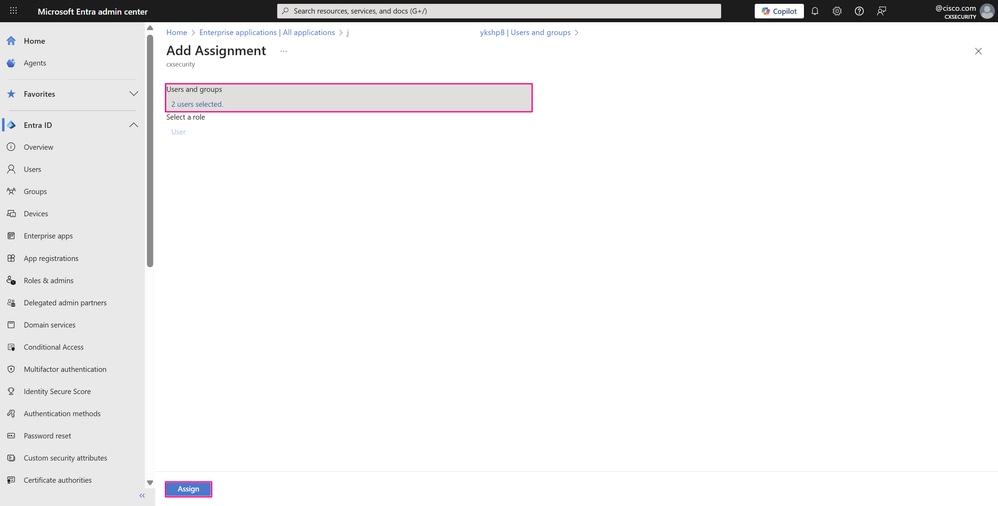The image size is (998, 506).
Task: Open App registrations in the sidebar
Action: click(x=51, y=258)
